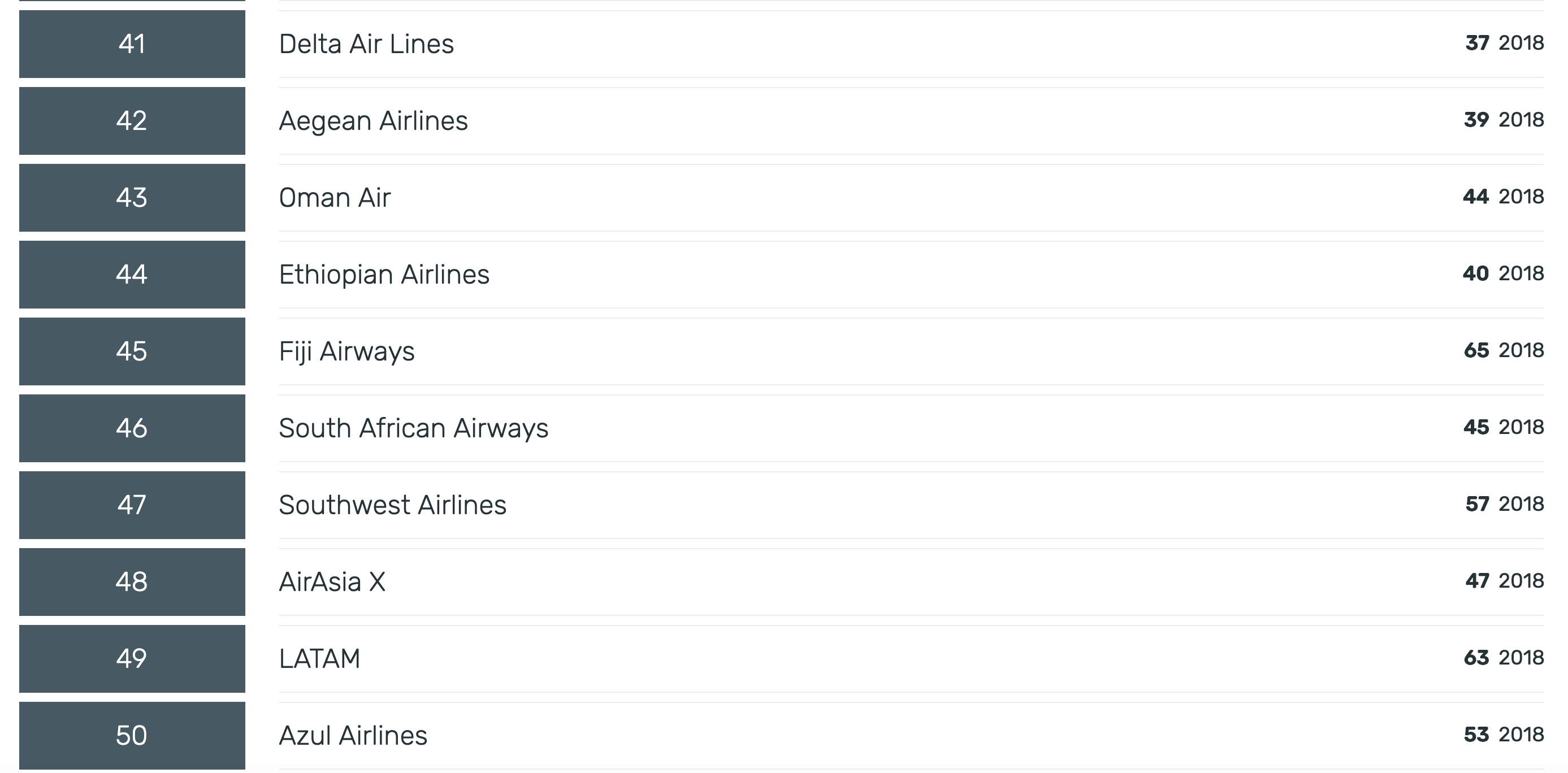Select Azul Airlines' 2018 rank 53
Viewport: 1568px width, 773px height.
point(1476,734)
